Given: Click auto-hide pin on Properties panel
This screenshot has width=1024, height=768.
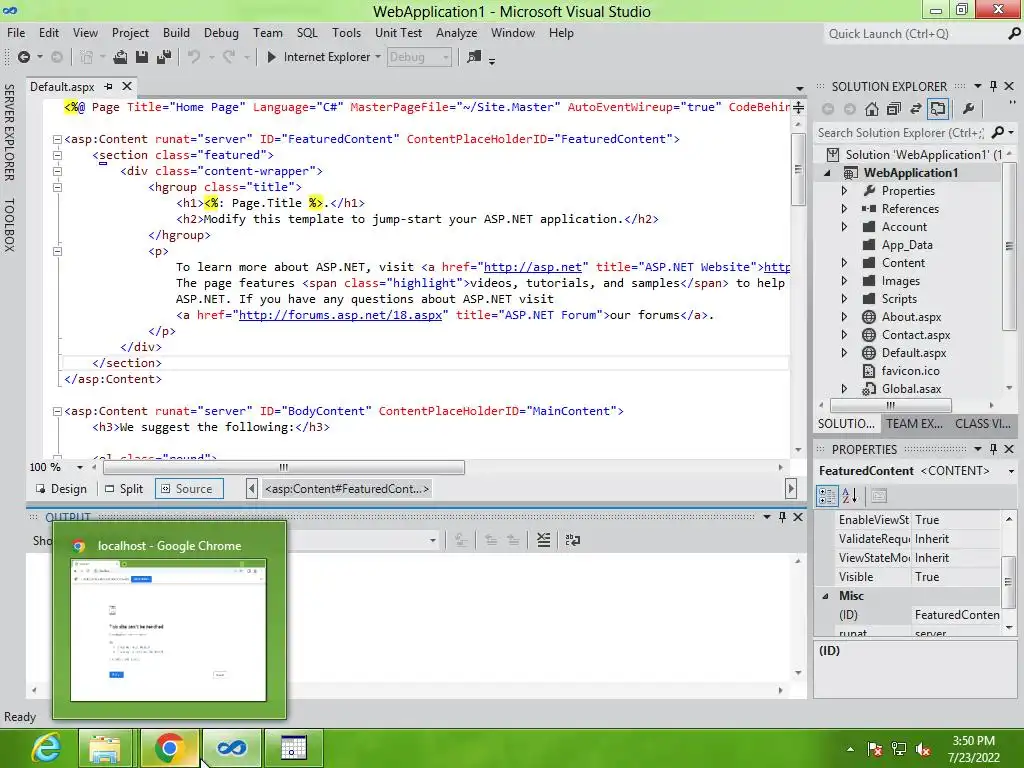Looking at the screenshot, I should pos(993,449).
